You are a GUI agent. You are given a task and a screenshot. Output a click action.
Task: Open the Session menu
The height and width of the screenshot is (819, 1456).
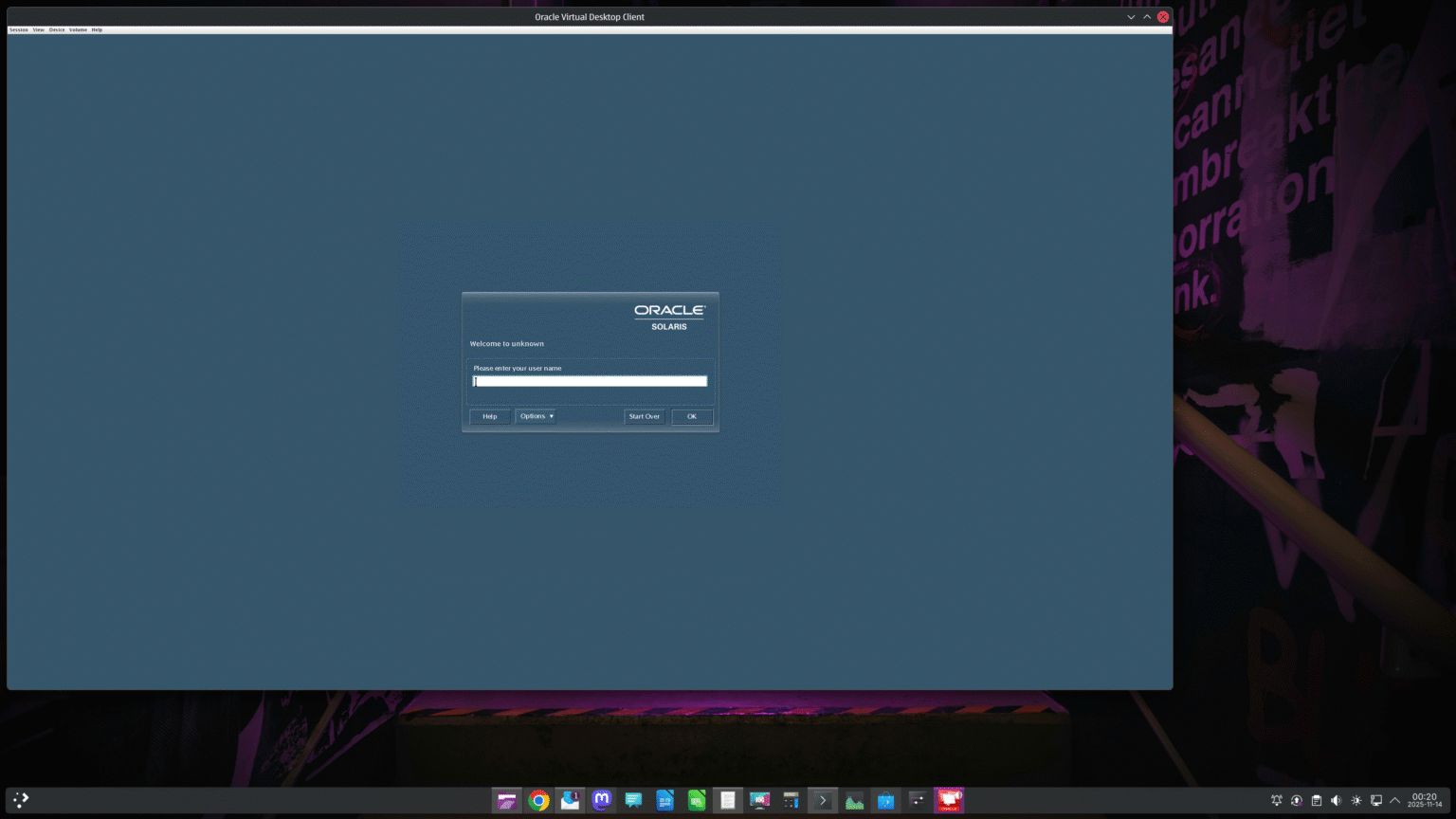pos(19,29)
